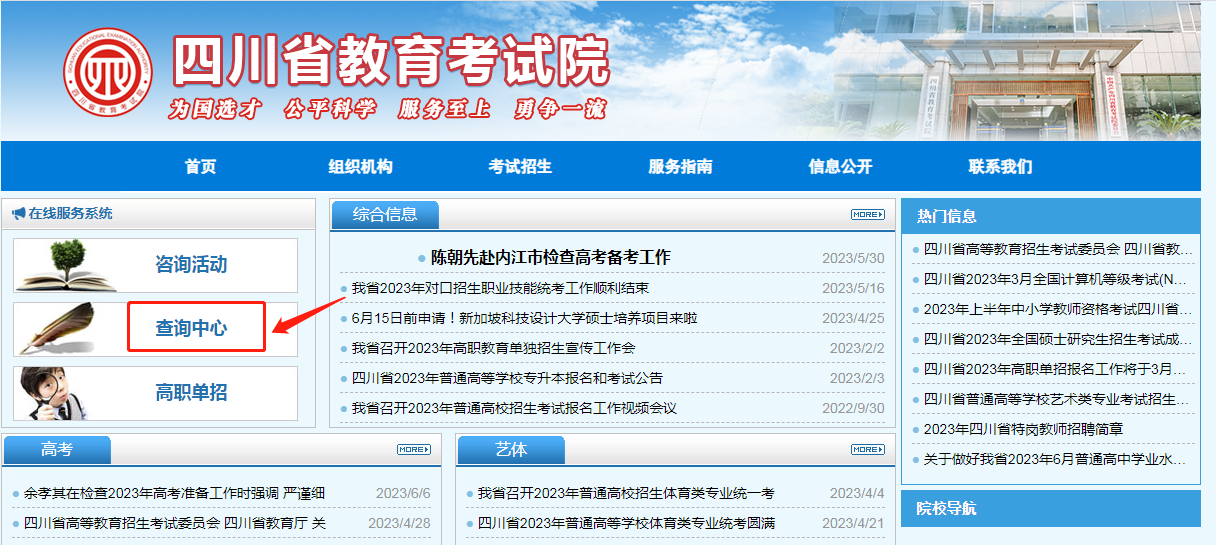
Task: Click the 热门信息 panel header
Action: [x=1051, y=215]
